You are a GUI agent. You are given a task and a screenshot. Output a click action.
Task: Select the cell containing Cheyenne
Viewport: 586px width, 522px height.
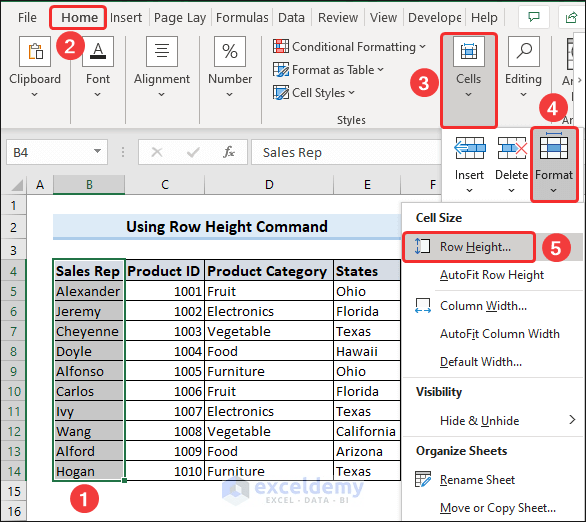[89, 331]
